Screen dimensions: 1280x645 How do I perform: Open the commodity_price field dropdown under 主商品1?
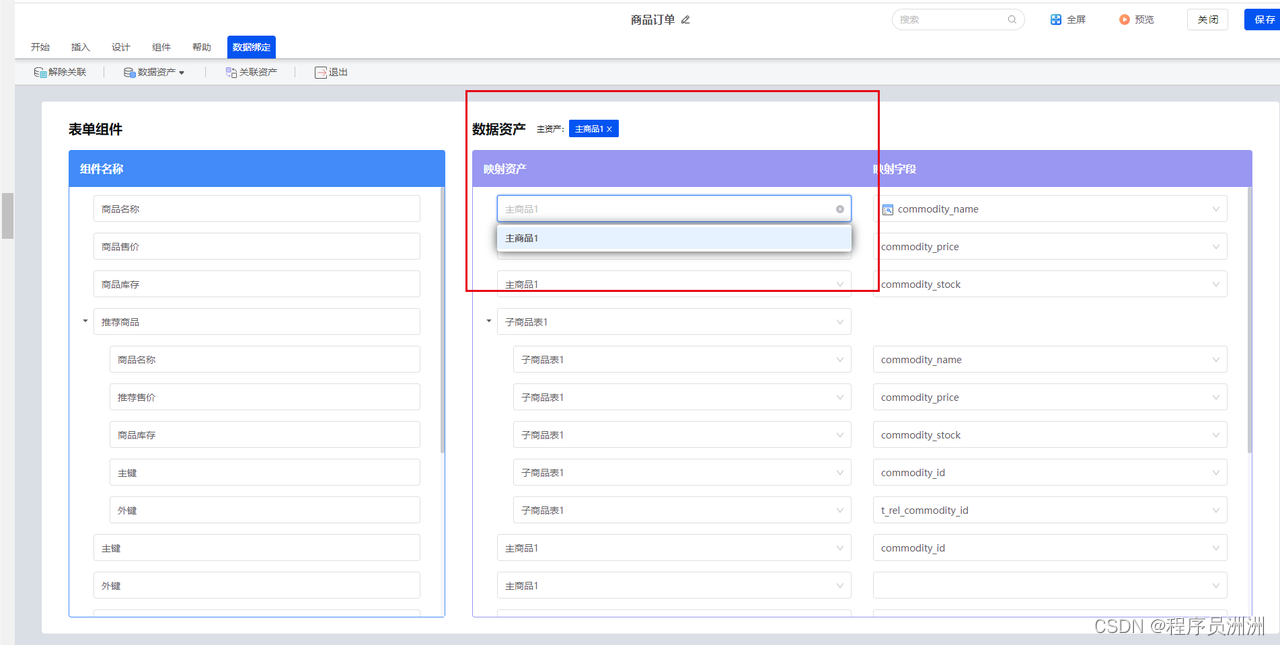coord(1050,246)
